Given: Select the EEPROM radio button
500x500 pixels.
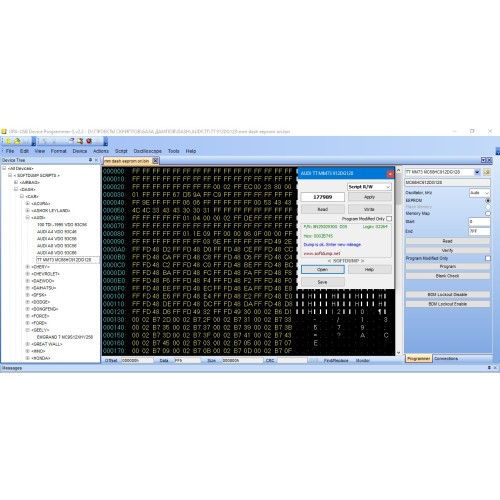Looking at the screenshot, I should point(488,201).
